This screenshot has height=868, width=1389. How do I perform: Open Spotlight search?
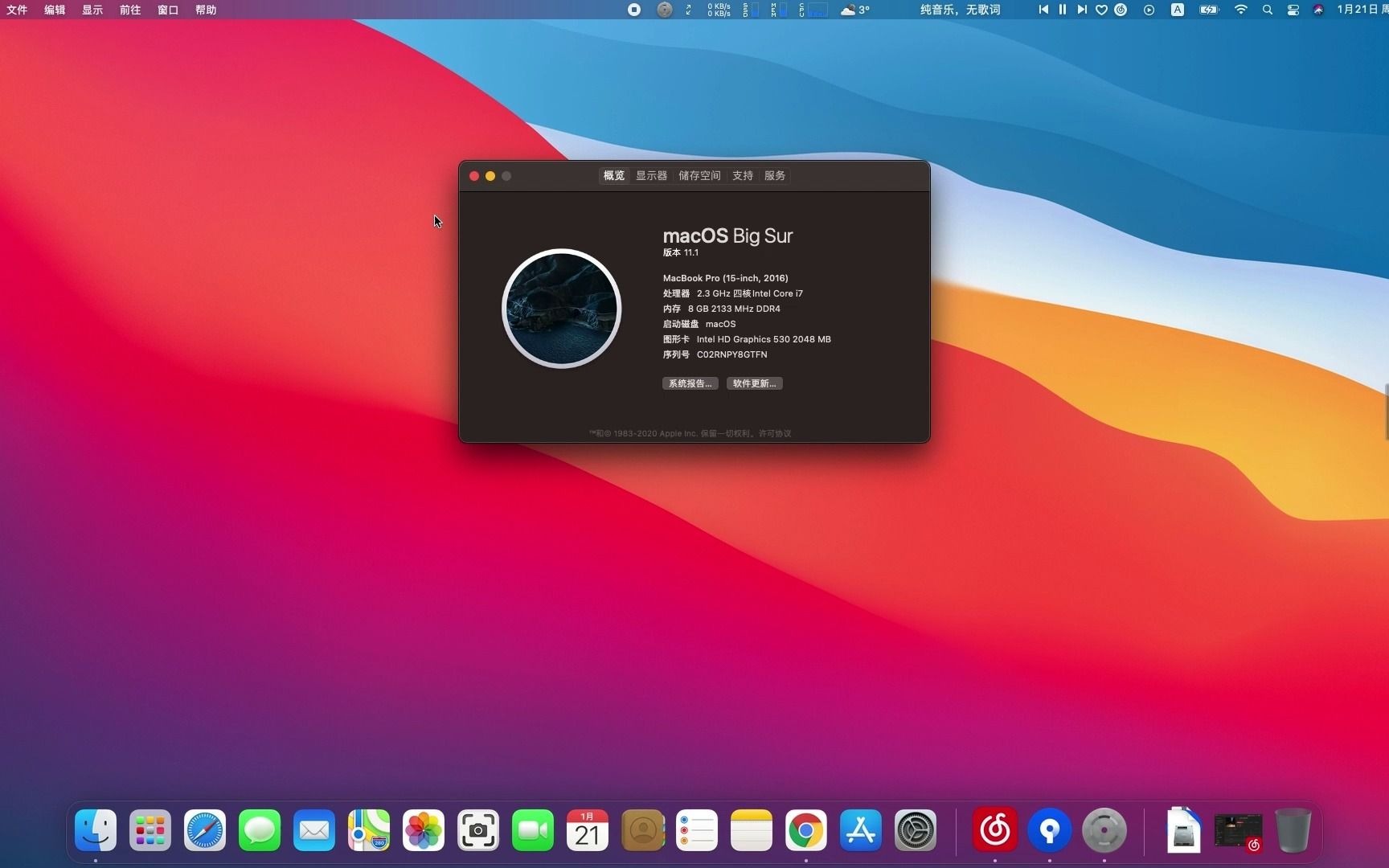pos(1268,10)
